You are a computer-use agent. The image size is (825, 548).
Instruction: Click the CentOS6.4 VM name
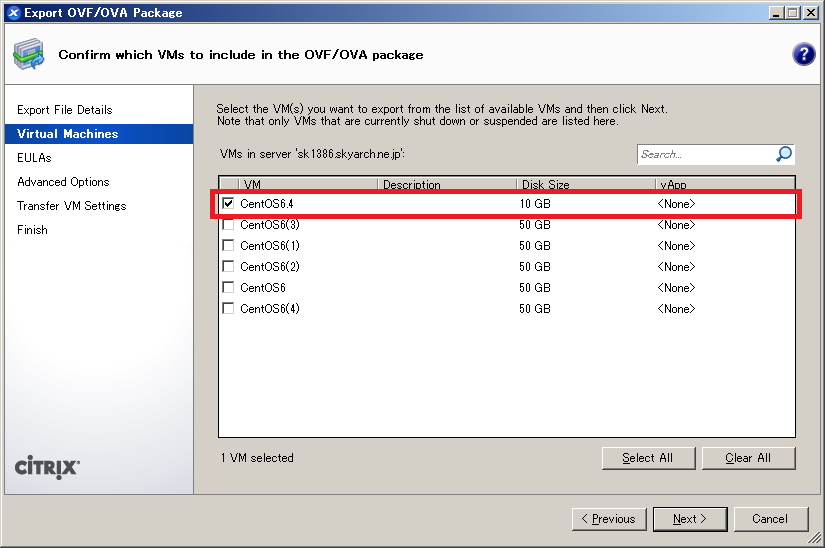[267, 204]
